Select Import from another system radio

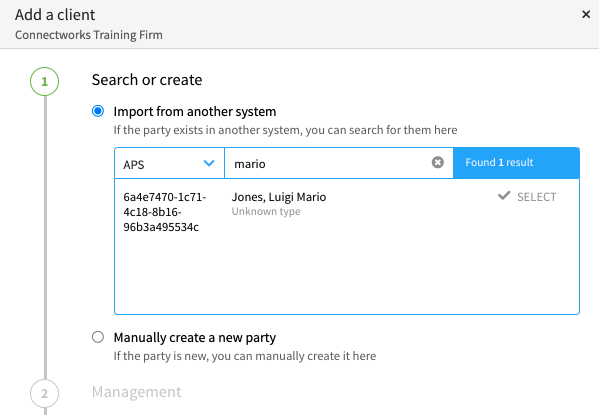(98, 111)
